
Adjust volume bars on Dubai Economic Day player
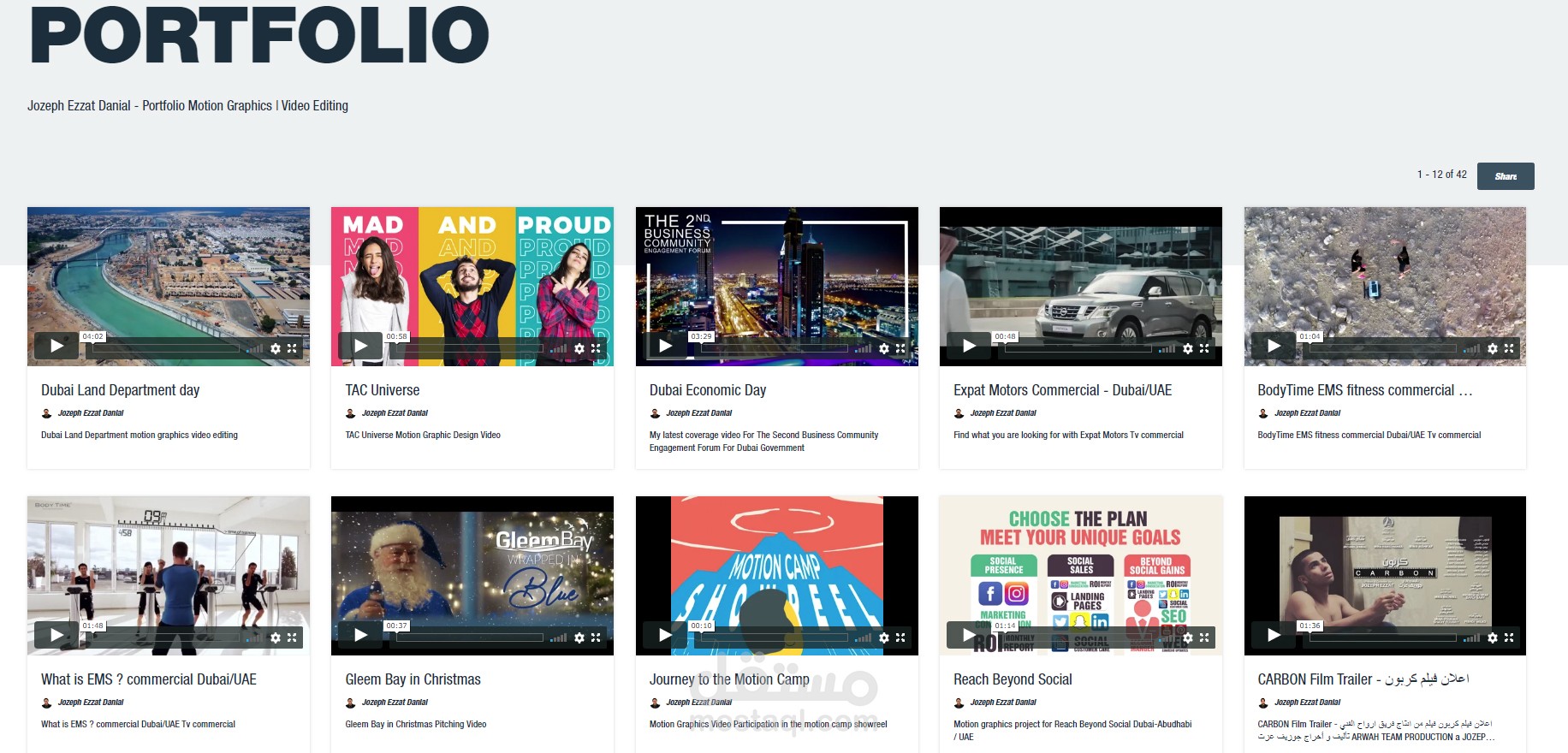(x=864, y=348)
